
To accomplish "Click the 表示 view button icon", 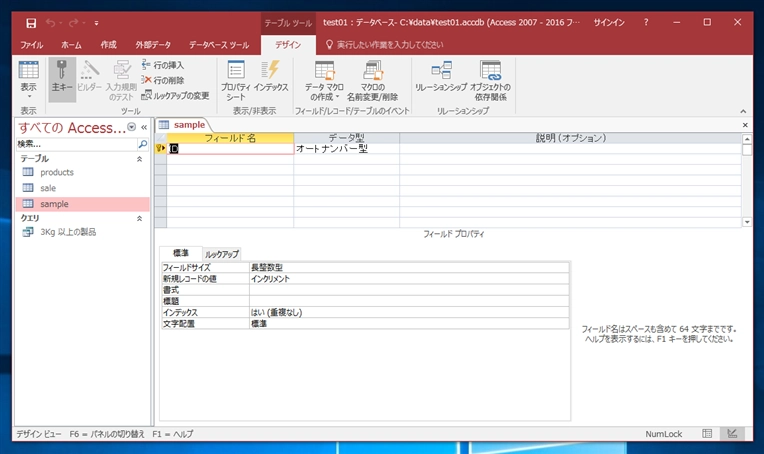I will (28, 70).
